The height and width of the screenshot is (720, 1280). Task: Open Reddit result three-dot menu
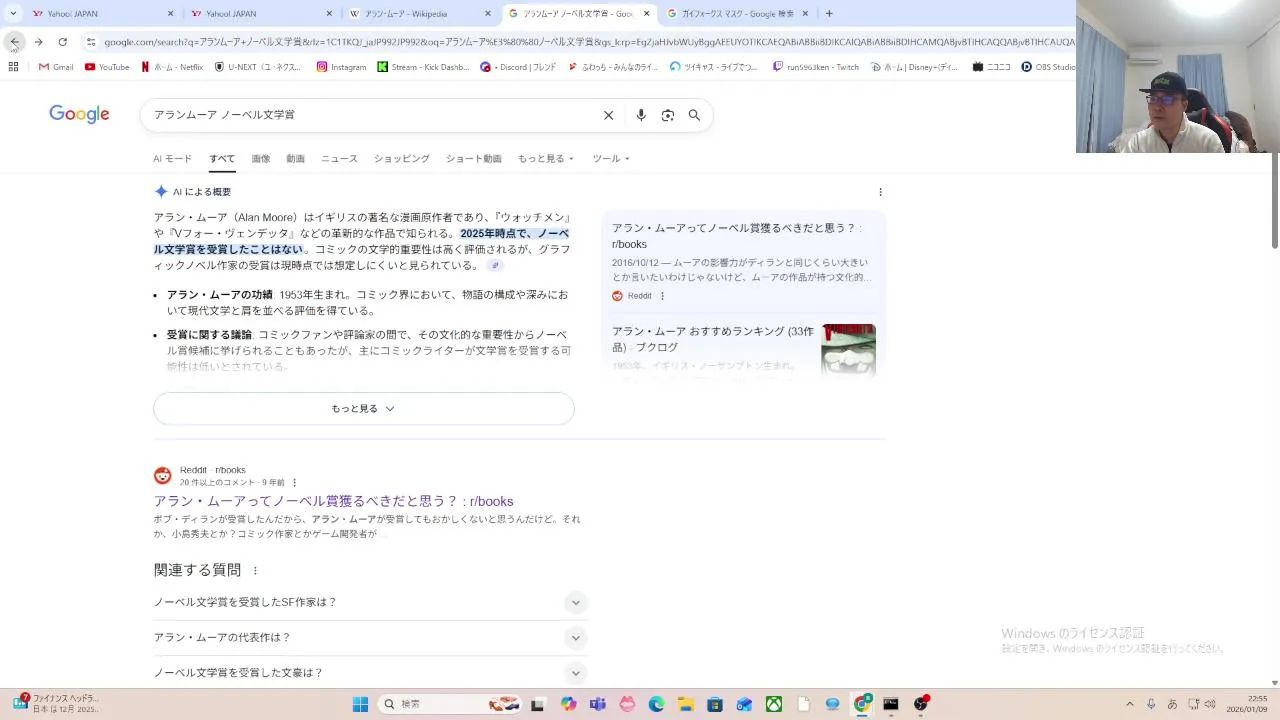click(x=294, y=482)
